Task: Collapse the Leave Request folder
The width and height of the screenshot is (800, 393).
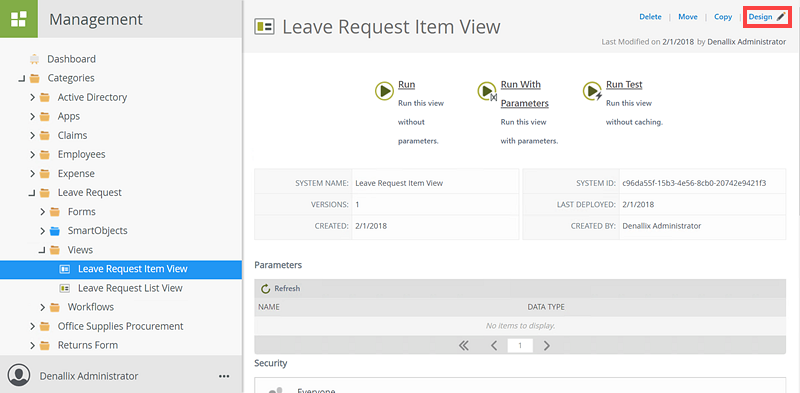Action: tap(32, 193)
